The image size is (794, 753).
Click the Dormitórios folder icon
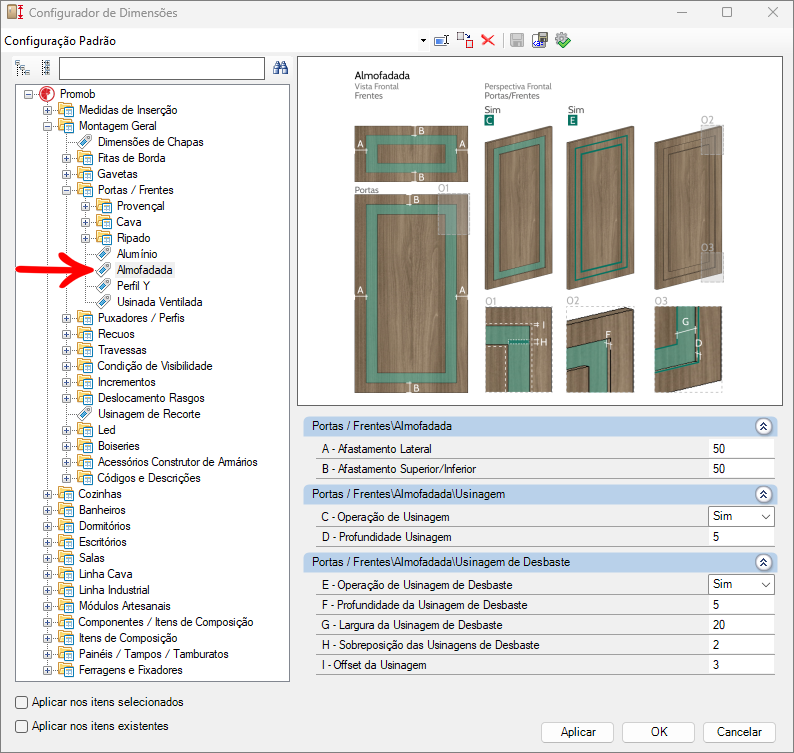coord(66,526)
